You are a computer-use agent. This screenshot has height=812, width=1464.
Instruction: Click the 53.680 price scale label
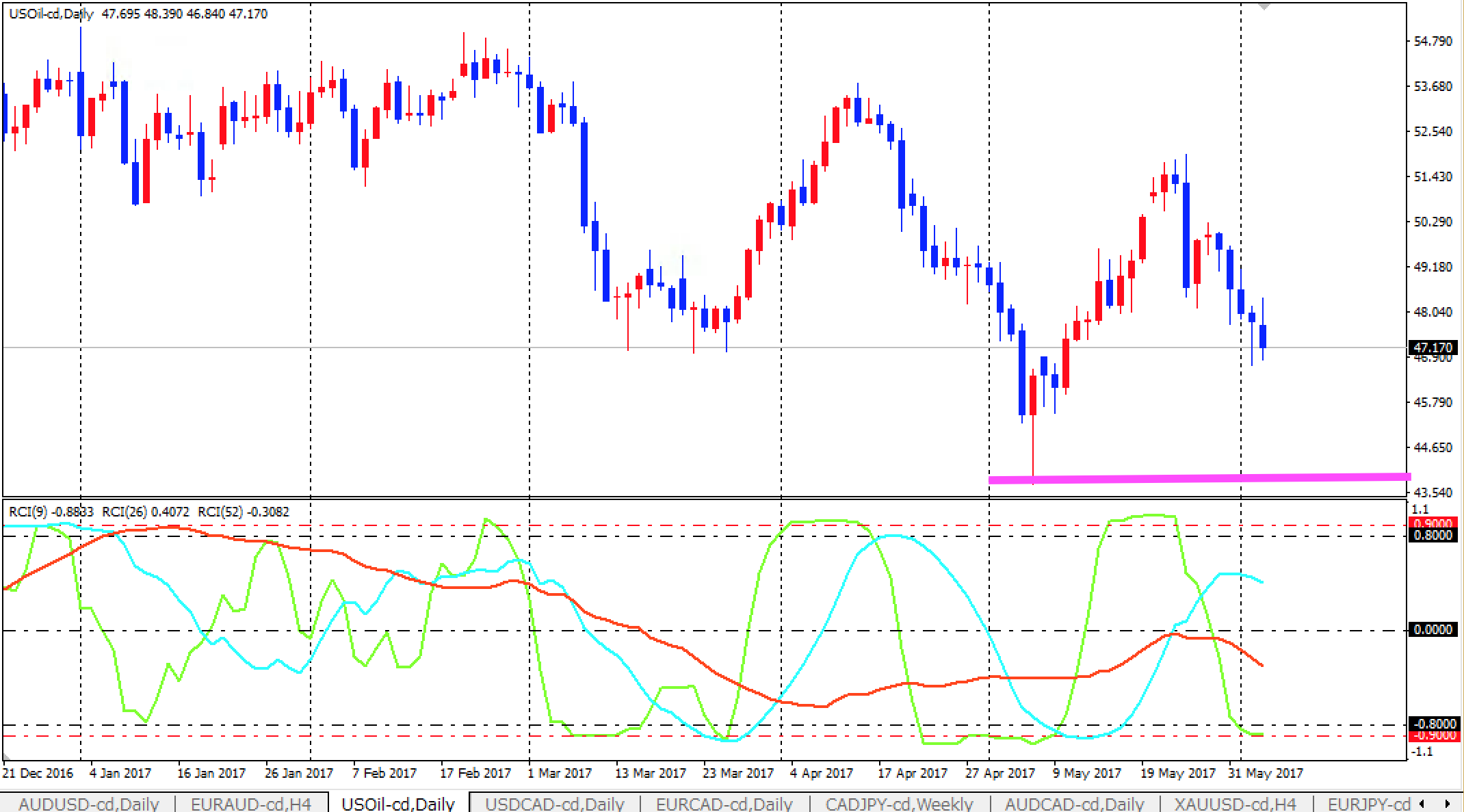point(1433,86)
